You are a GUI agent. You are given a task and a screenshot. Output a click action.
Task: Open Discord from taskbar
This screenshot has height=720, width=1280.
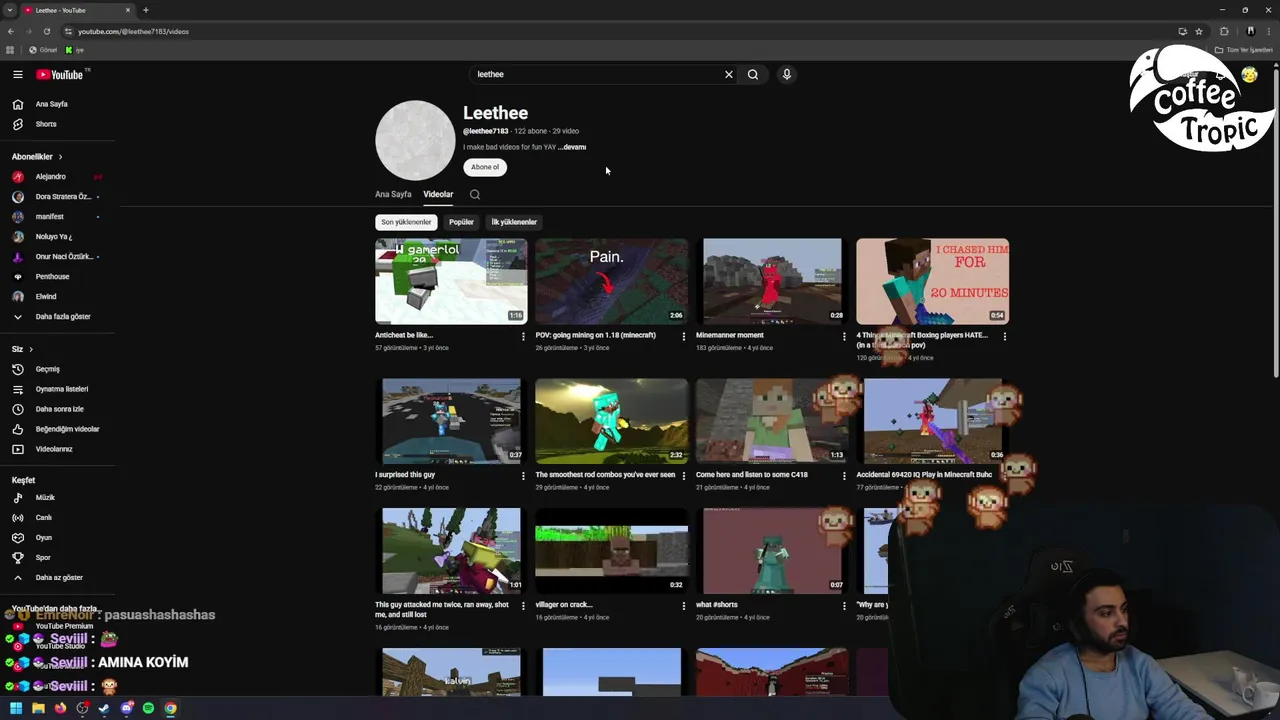[x=126, y=708]
